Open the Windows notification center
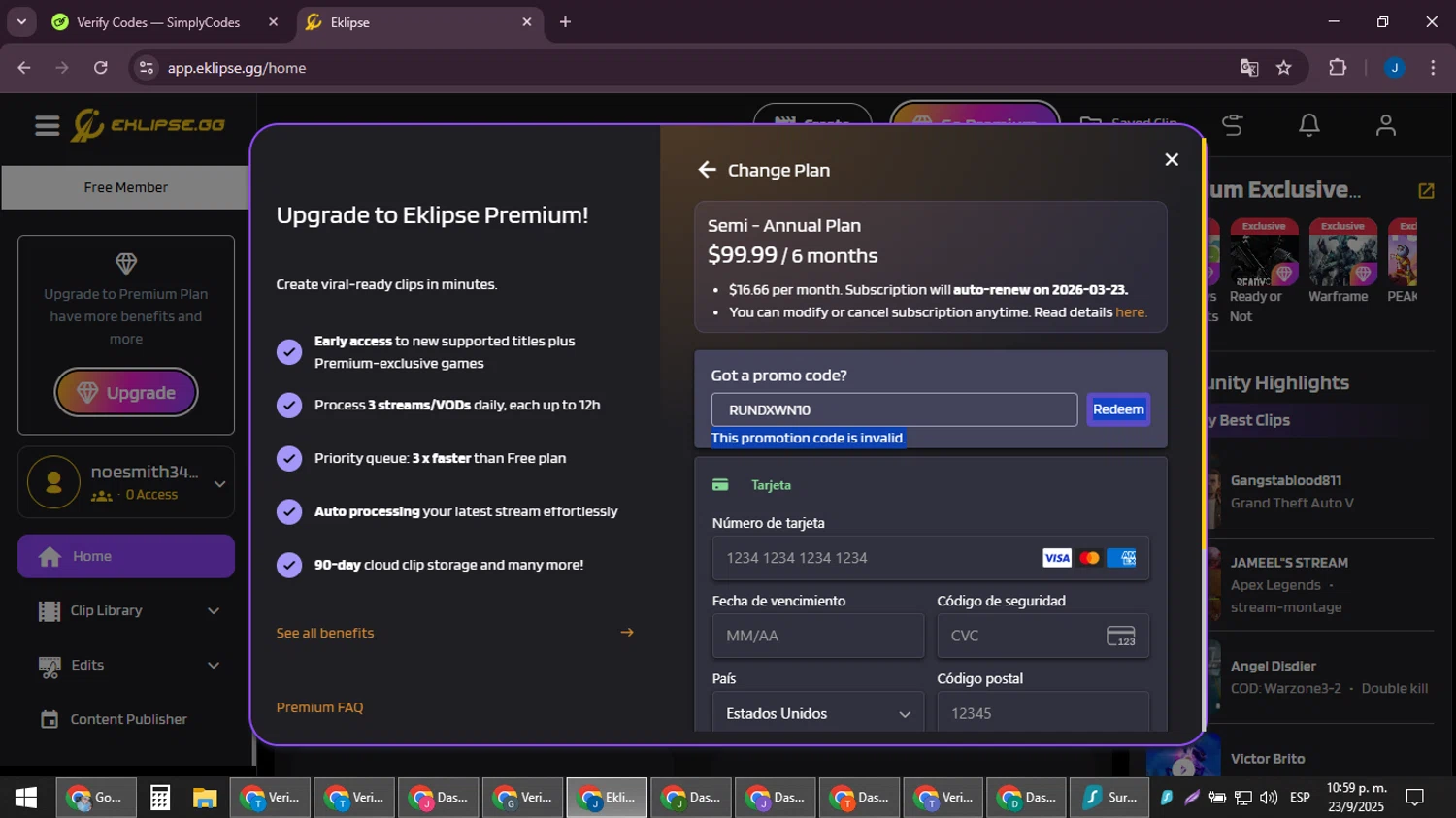The image size is (1456, 818). point(1415,798)
